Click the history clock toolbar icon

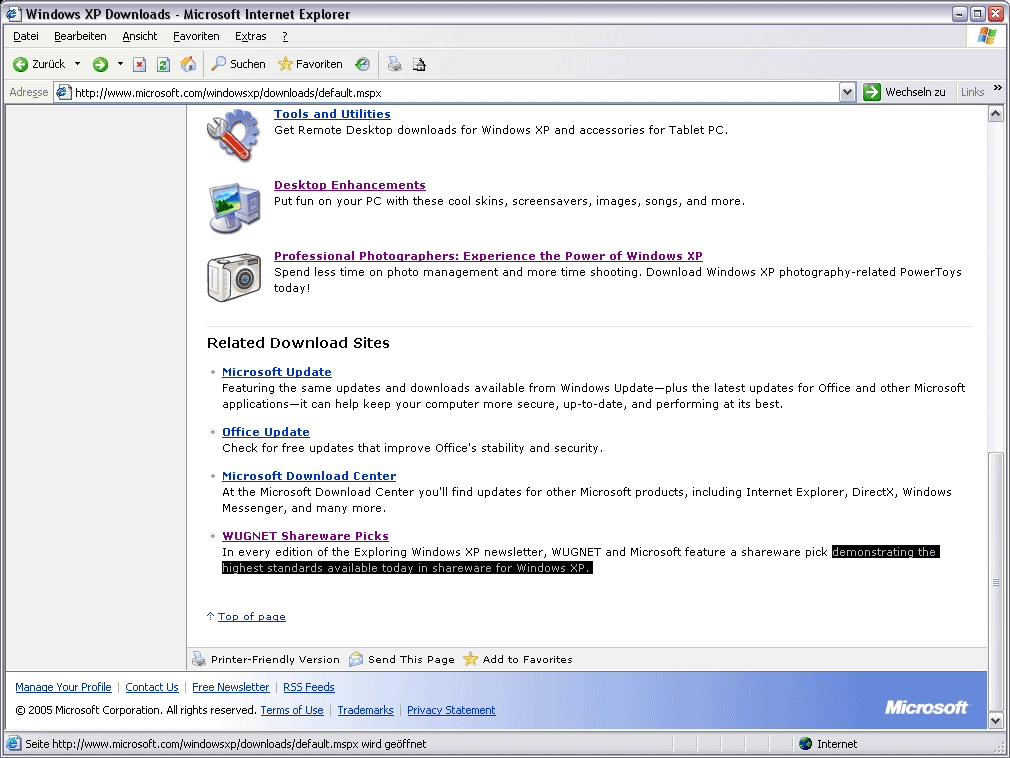(x=362, y=64)
